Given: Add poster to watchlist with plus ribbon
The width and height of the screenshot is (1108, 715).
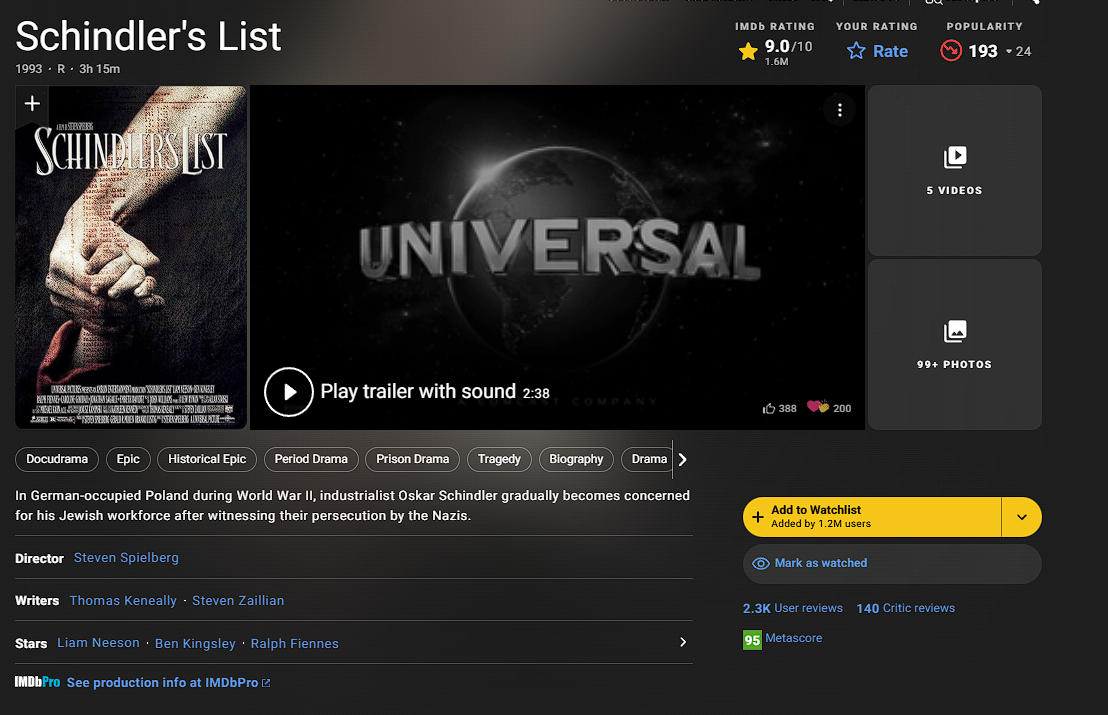Looking at the screenshot, I should point(32,105).
